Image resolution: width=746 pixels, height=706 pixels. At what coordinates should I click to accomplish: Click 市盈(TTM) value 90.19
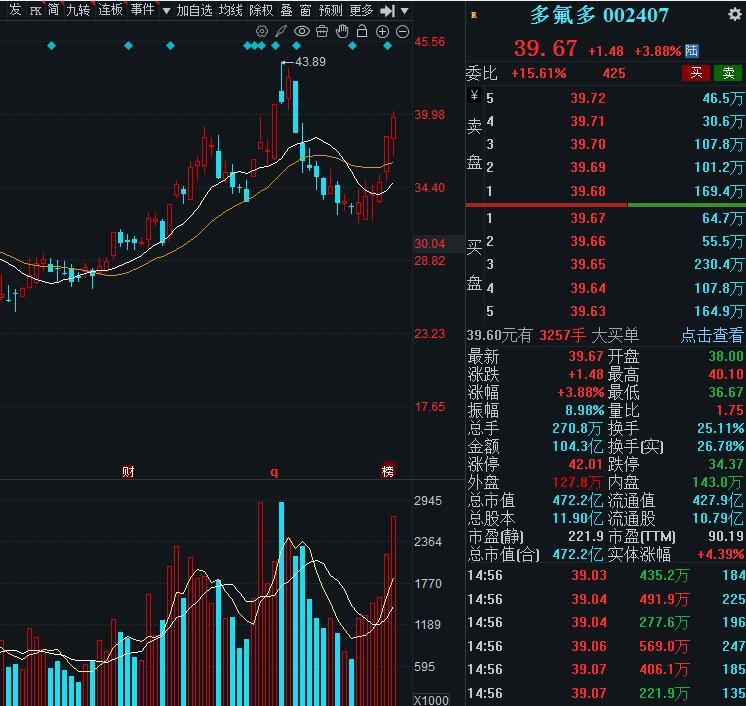(726, 536)
